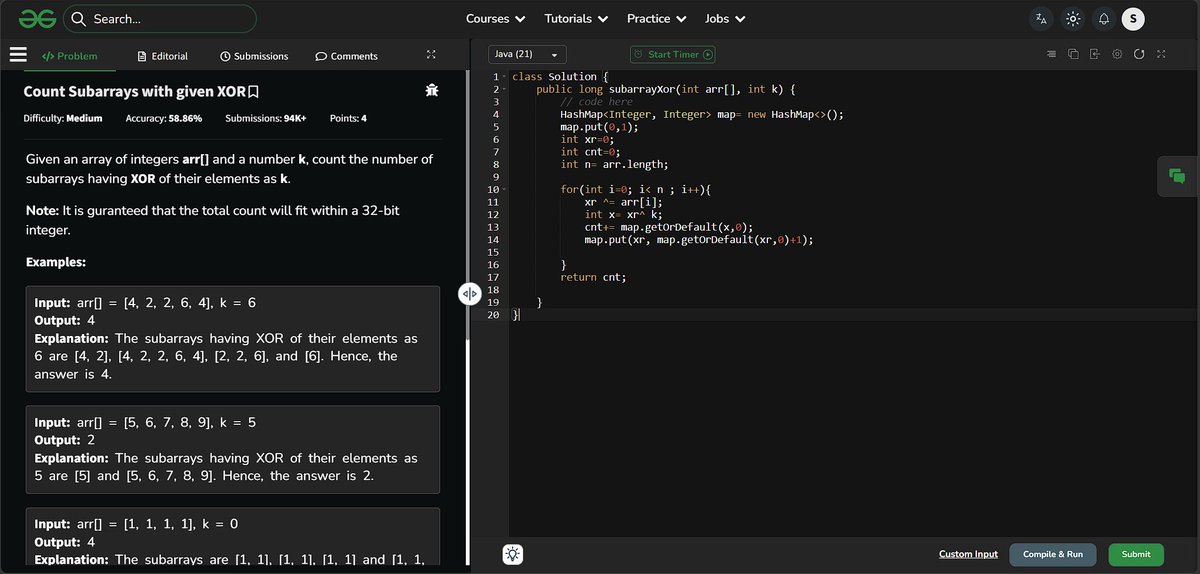
Task: Expand the code editor to fullscreen
Action: [x=1161, y=54]
